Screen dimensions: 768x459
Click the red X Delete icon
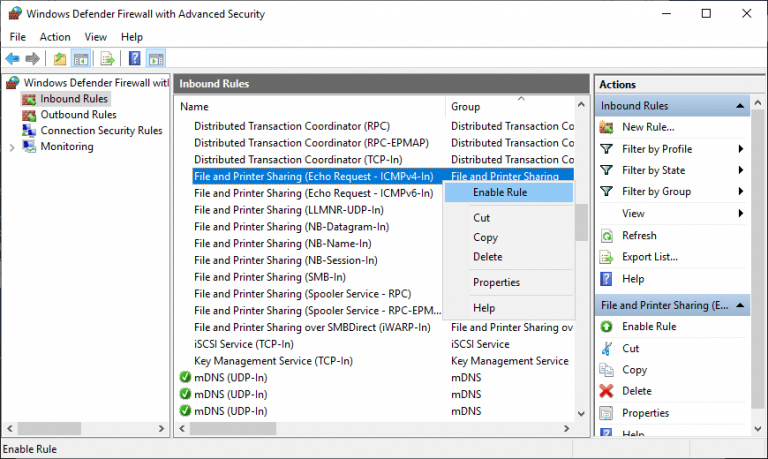tap(606, 391)
